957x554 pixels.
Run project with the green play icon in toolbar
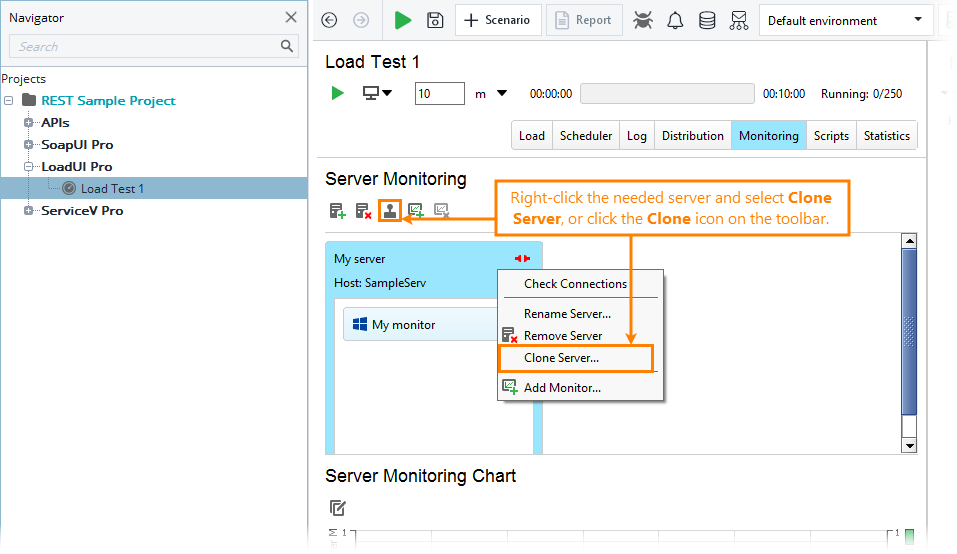point(402,20)
